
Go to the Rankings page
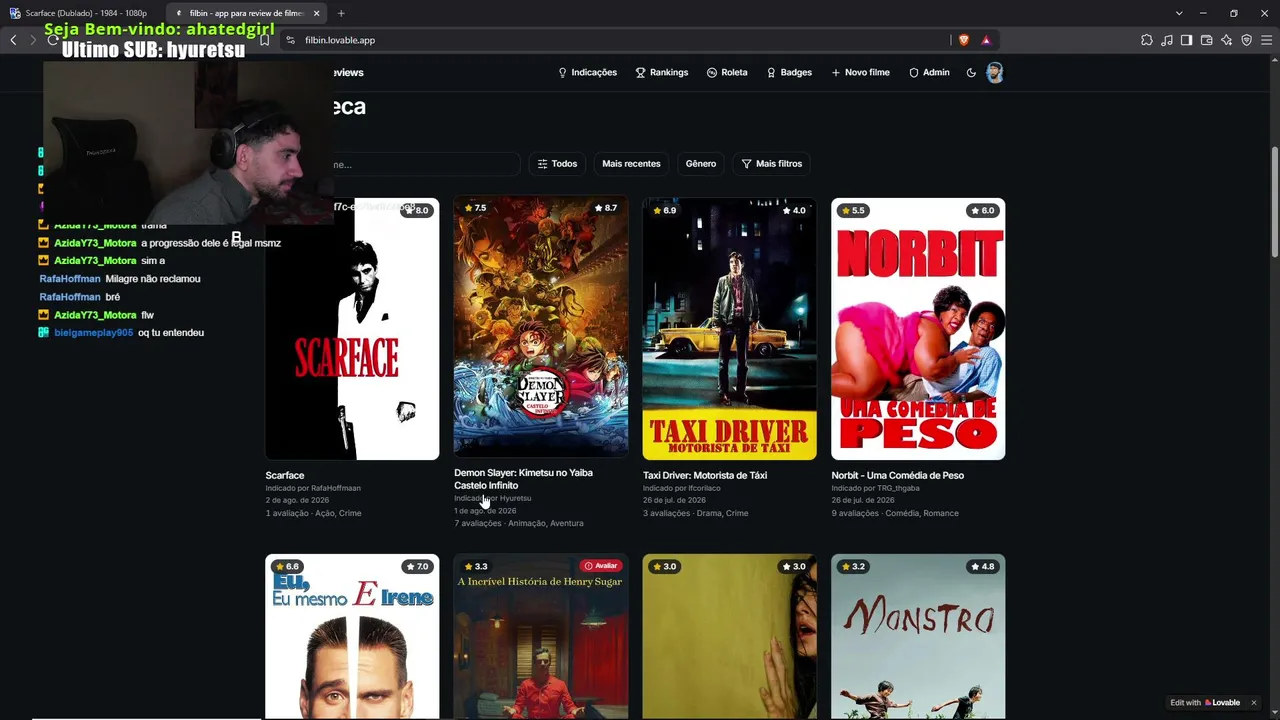(x=662, y=72)
